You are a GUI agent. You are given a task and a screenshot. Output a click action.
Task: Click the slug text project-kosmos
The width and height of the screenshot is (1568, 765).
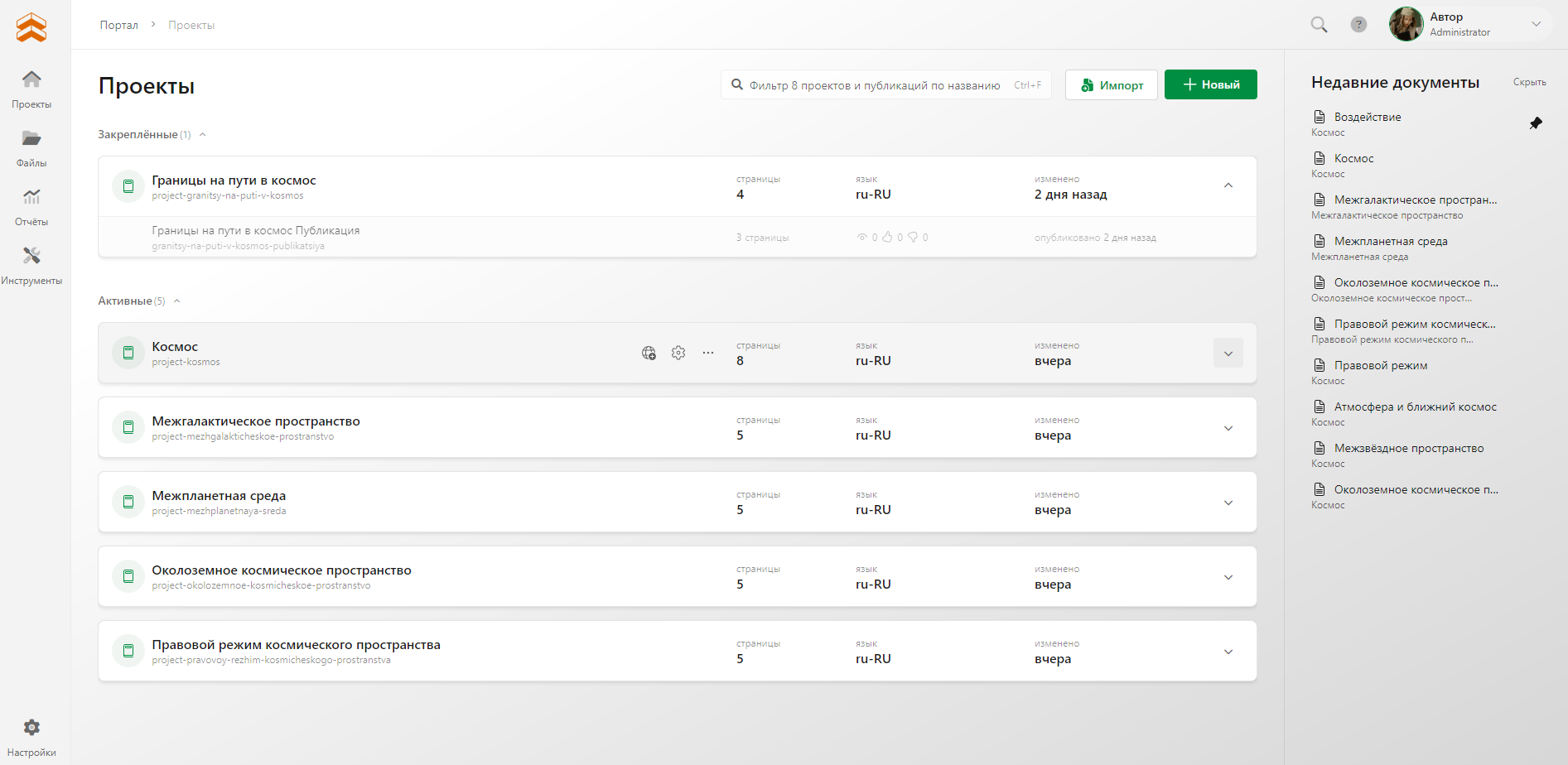[x=186, y=362]
